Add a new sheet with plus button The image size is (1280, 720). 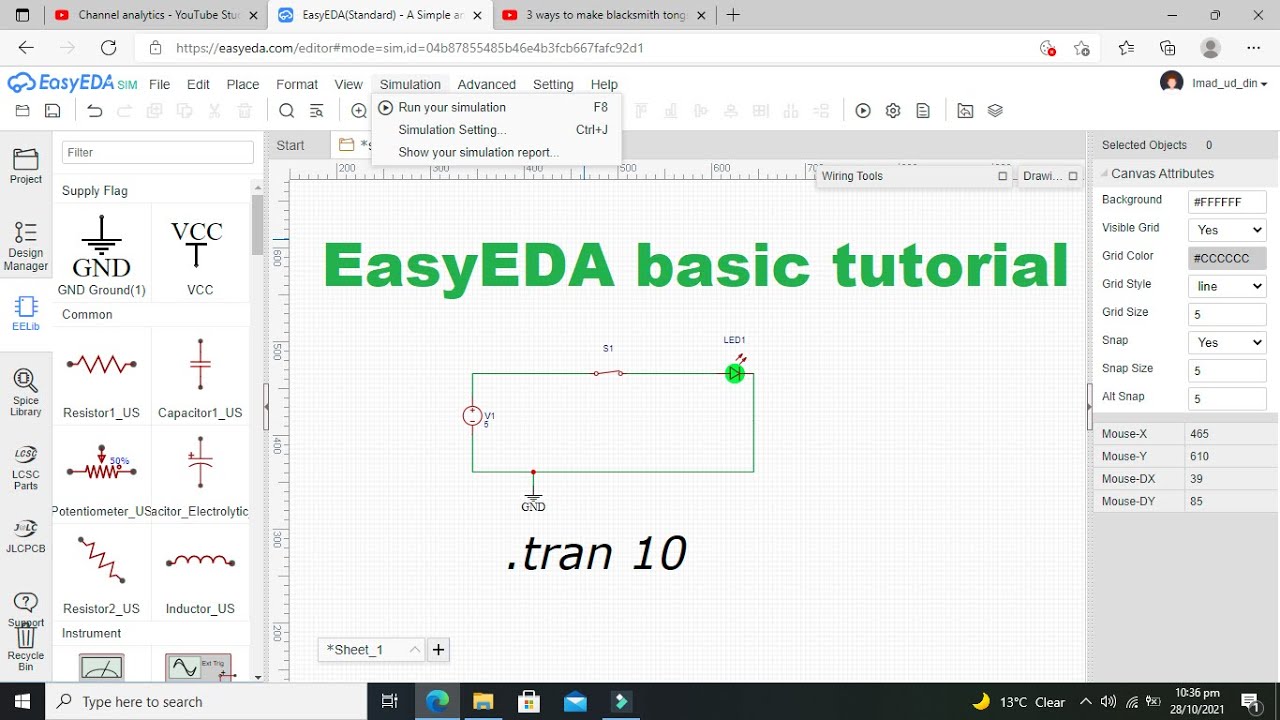pos(438,649)
